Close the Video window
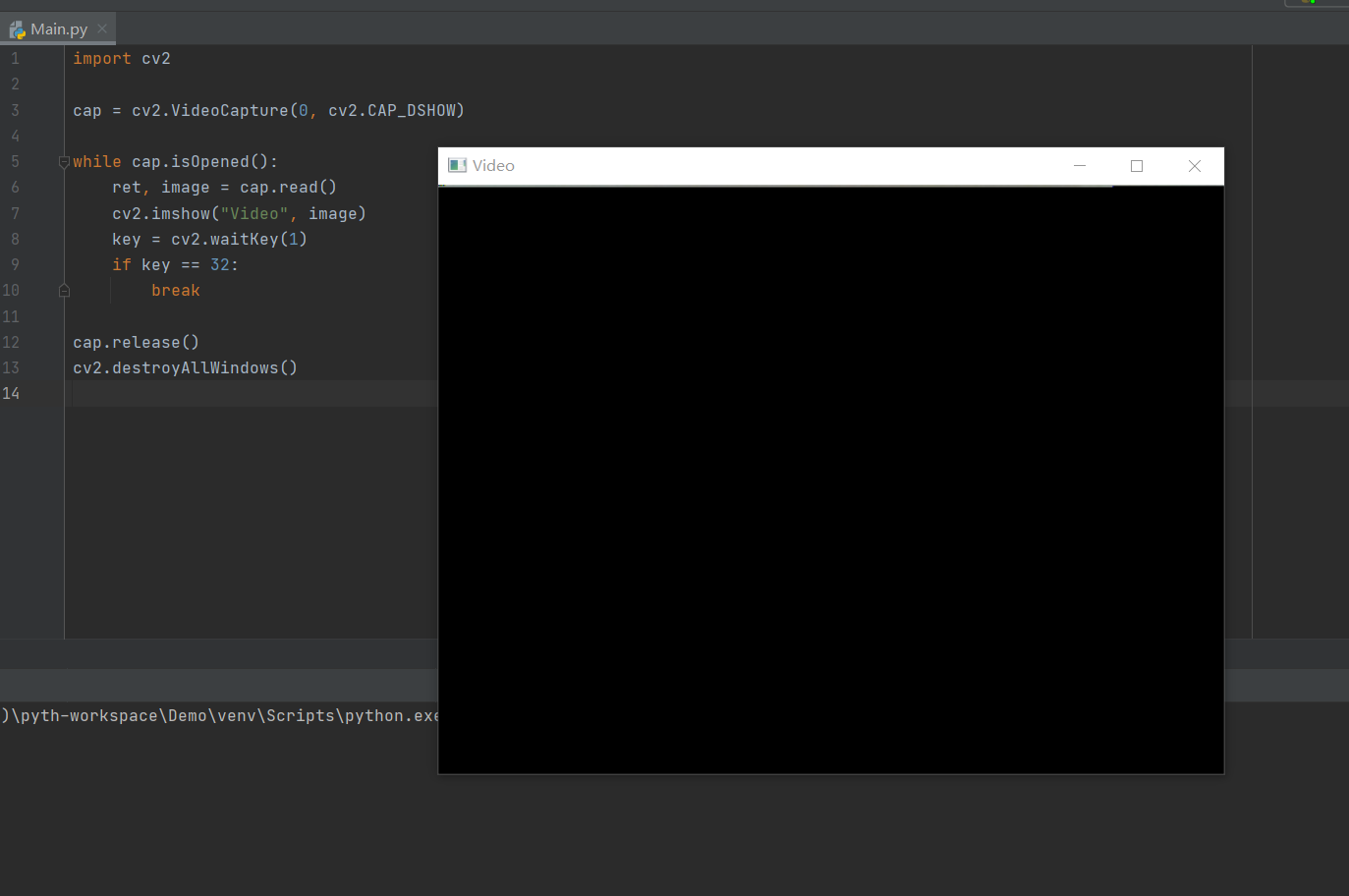Viewport: 1349px width, 896px height. point(1195,166)
